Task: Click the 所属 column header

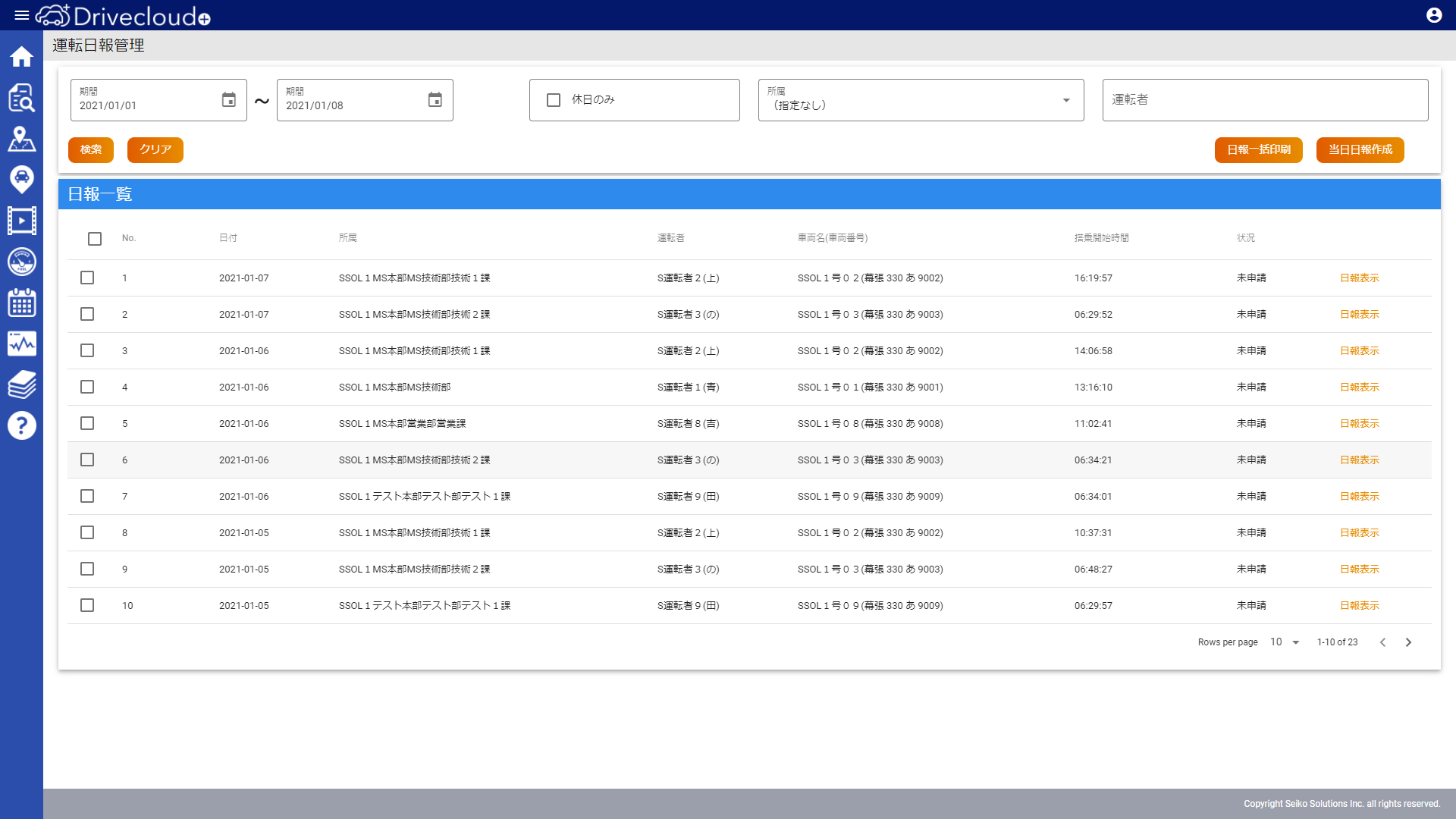Action: 348,238
